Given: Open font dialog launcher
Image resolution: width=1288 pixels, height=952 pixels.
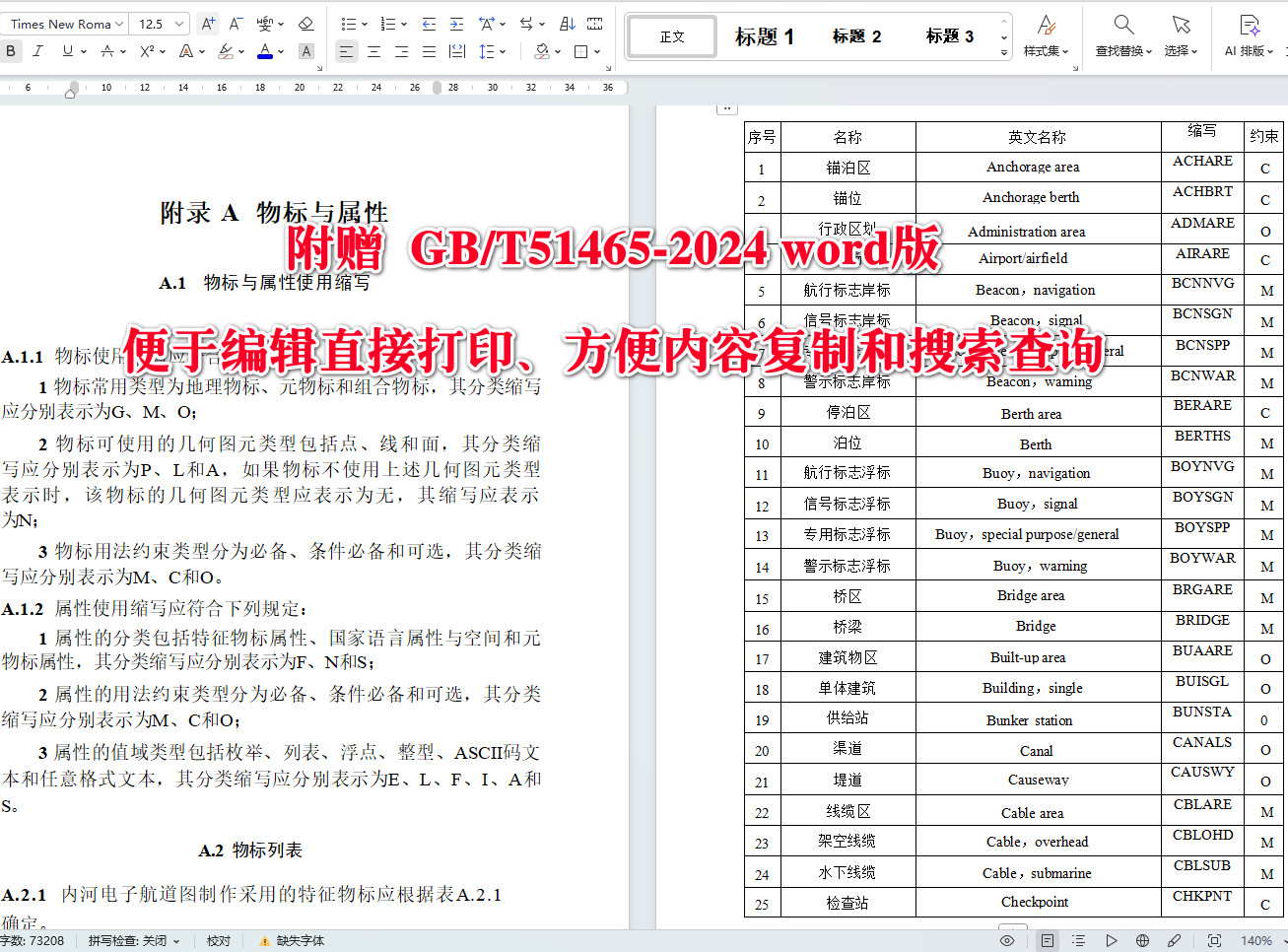Looking at the screenshot, I should click(x=318, y=67).
